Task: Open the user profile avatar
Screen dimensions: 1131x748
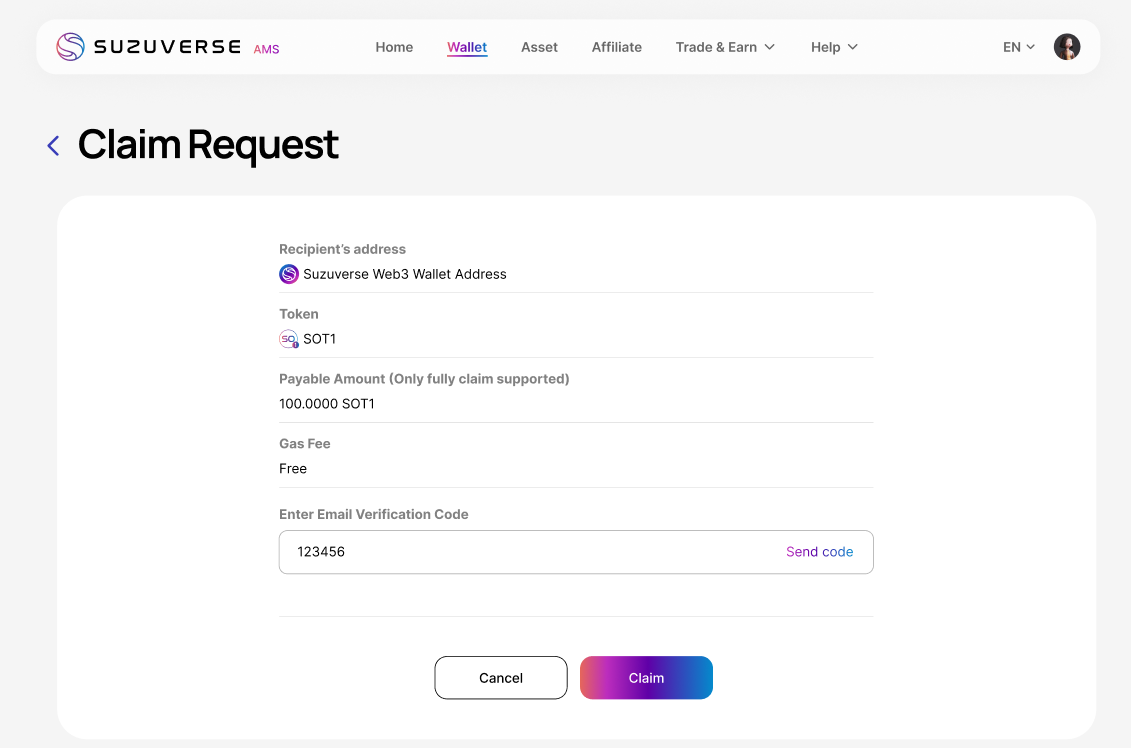Action: click(x=1067, y=47)
